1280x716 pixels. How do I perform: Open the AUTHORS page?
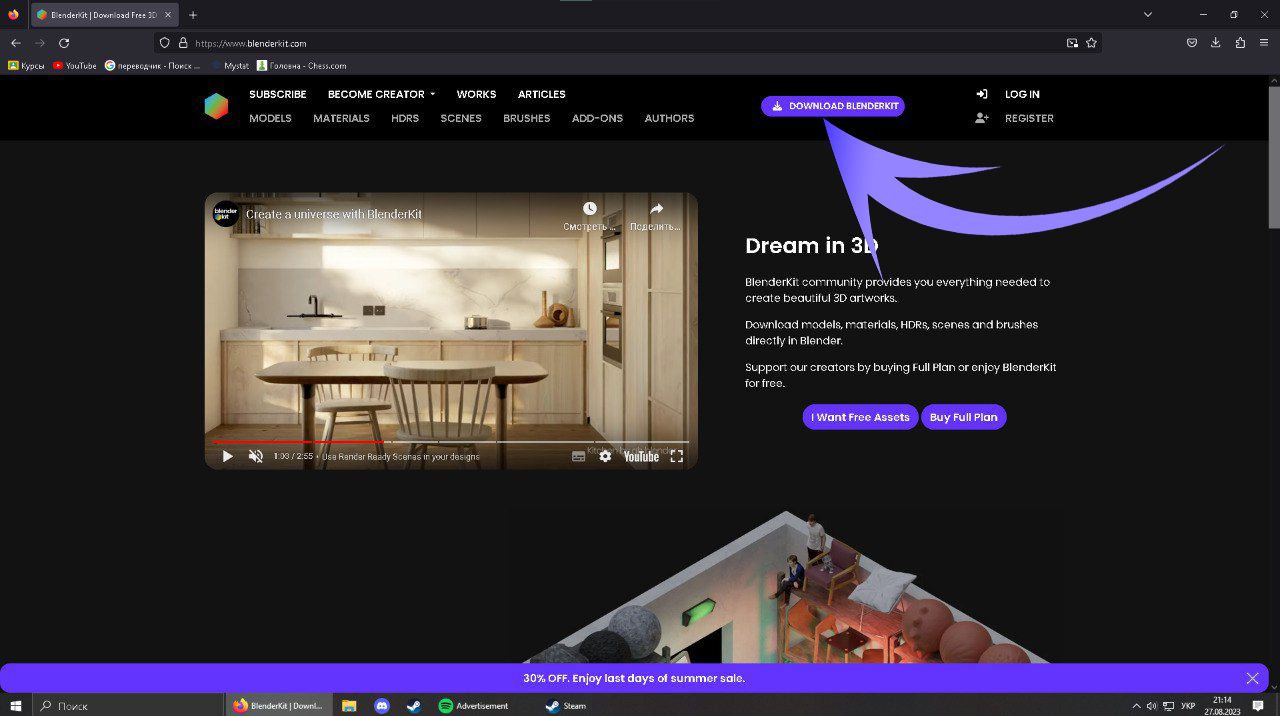[x=669, y=118]
